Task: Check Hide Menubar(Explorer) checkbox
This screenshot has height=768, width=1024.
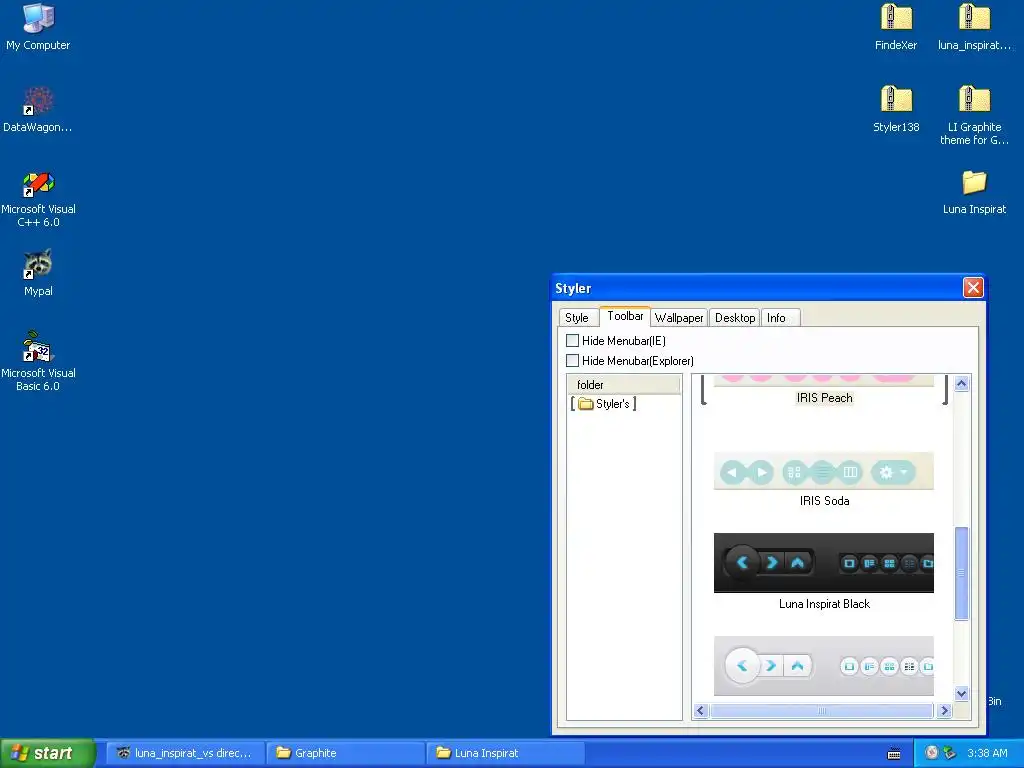Action: pyautogui.click(x=572, y=360)
